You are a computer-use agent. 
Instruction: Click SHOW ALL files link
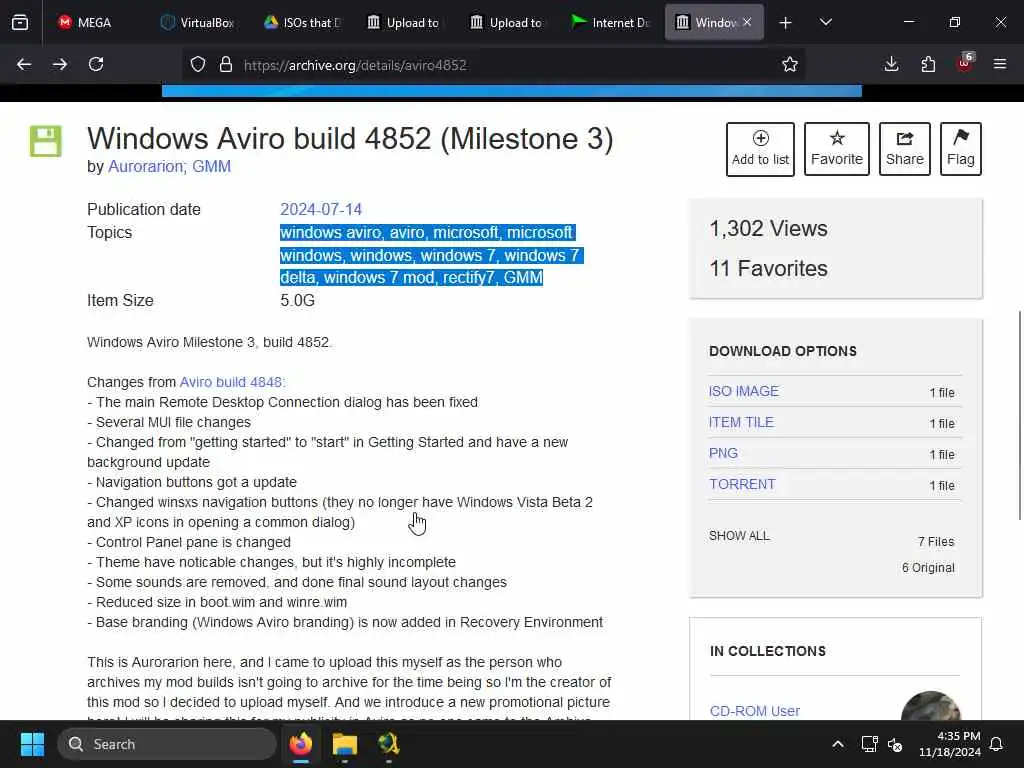tap(739, 536)
